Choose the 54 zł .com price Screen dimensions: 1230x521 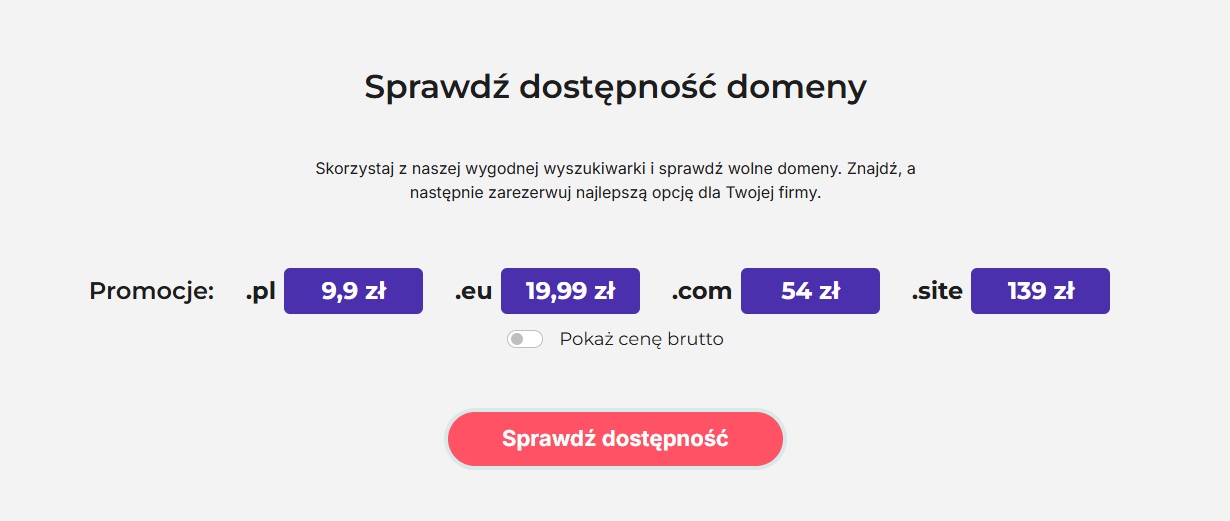point(810,291)
